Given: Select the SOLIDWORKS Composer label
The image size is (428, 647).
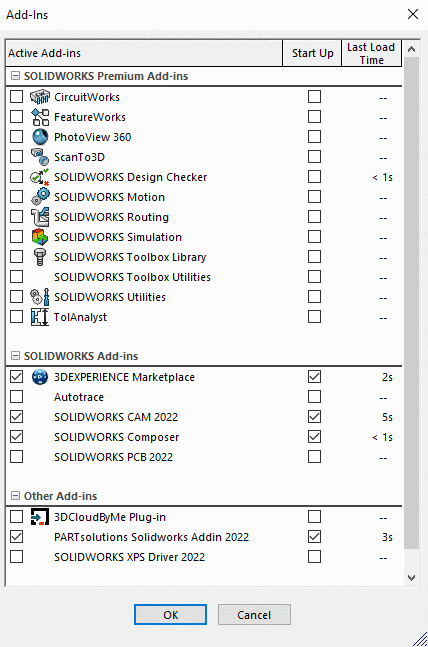Looking at the screenshot, I should [116, 437].
